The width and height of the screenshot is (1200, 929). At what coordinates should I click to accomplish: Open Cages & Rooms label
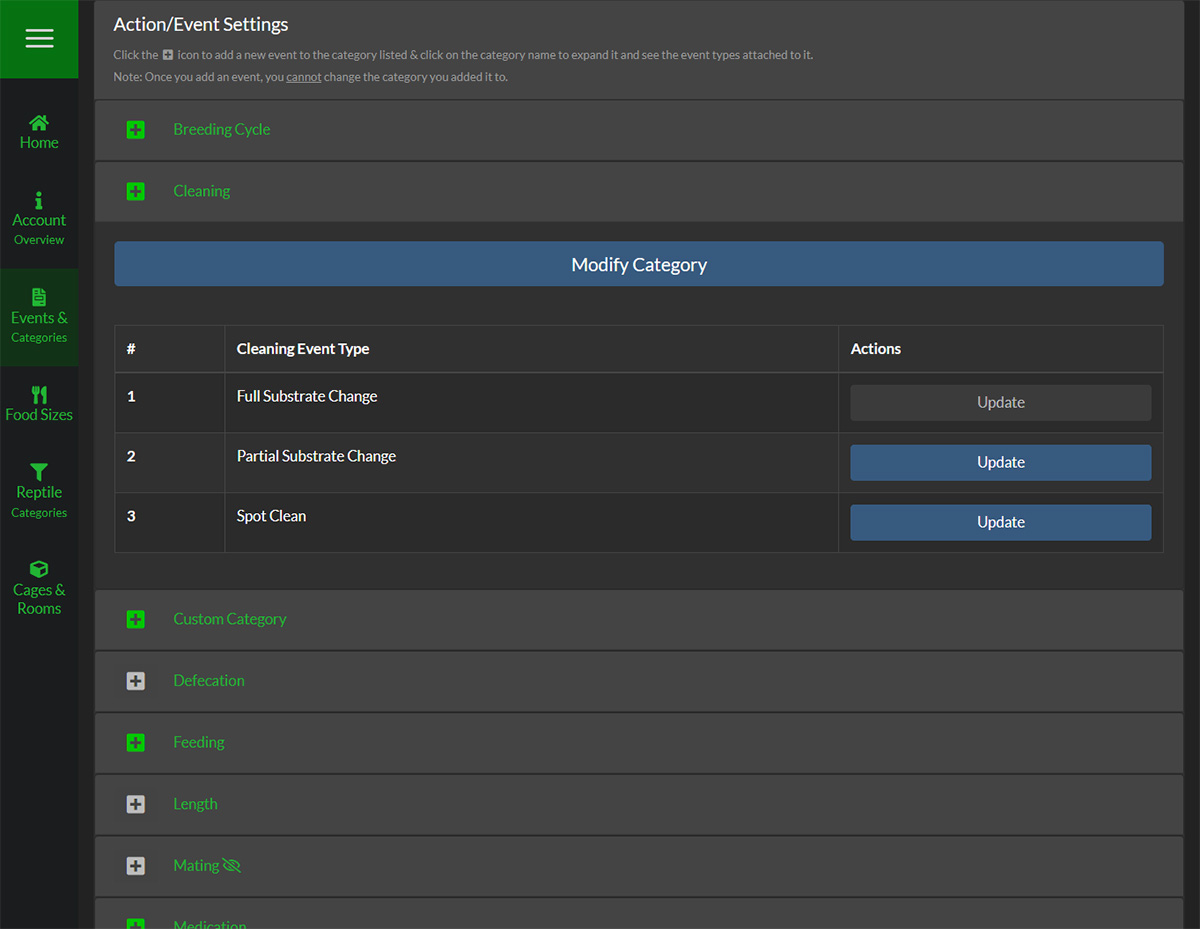(39, 599)
